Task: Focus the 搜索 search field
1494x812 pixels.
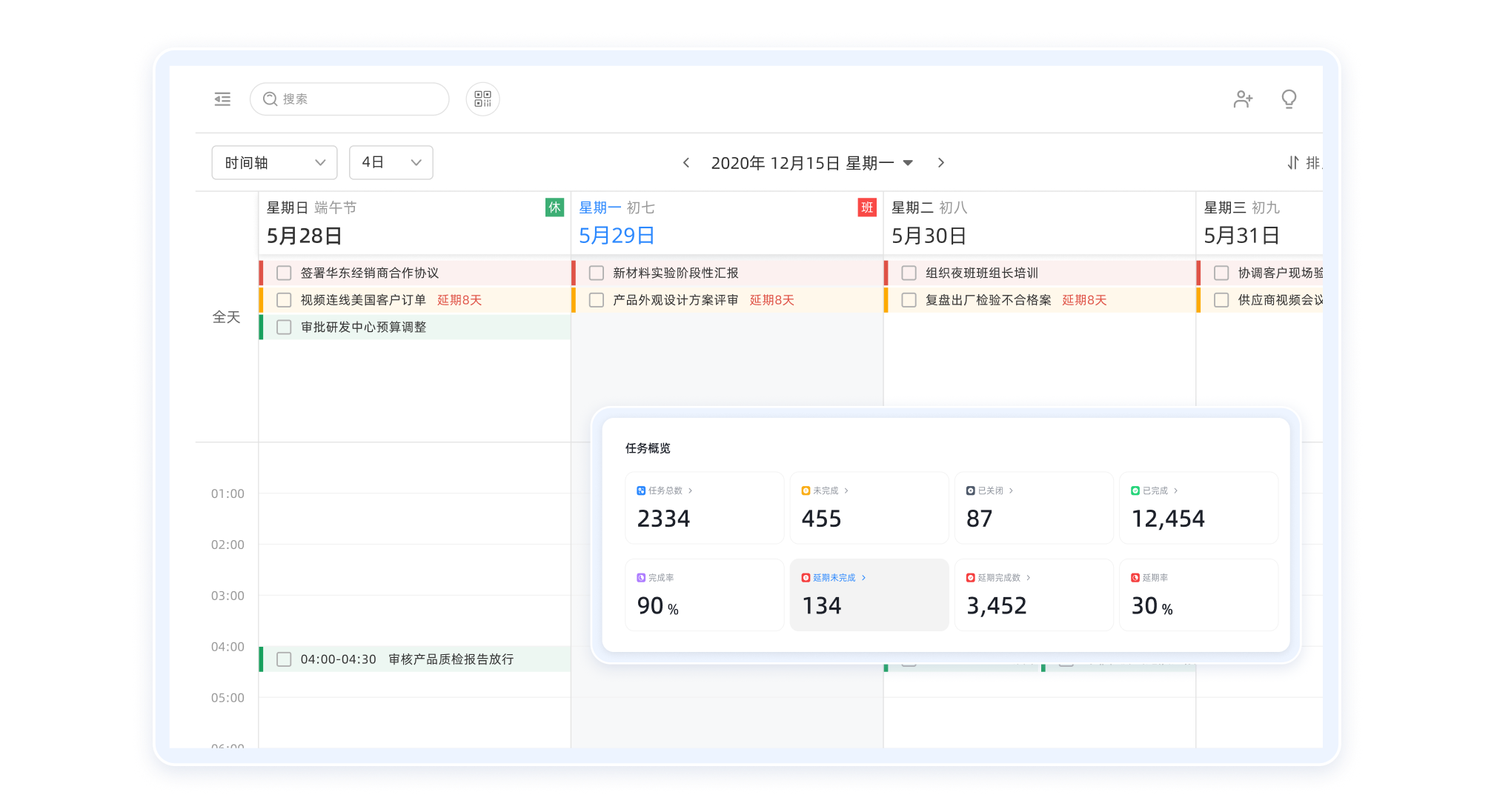Action: pos(350,99)
